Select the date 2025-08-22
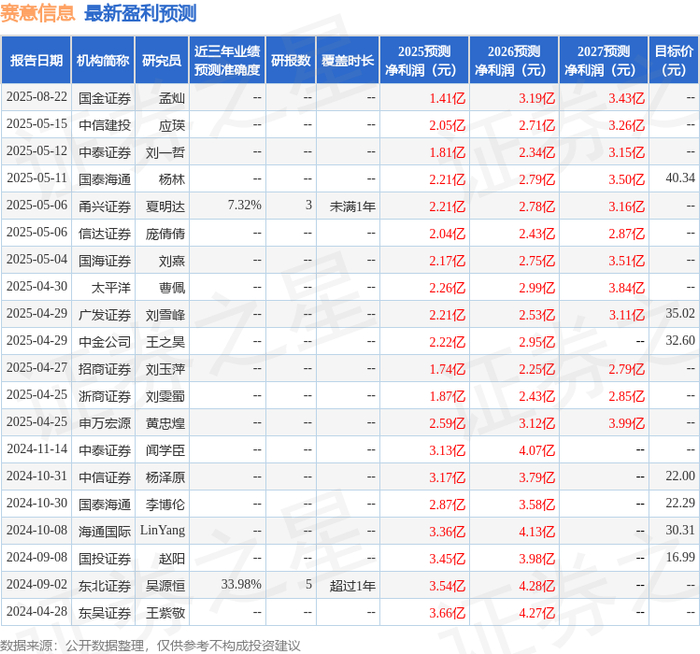Image resolution: width=700 pixels, height=654 pixels. click(37, 97)
